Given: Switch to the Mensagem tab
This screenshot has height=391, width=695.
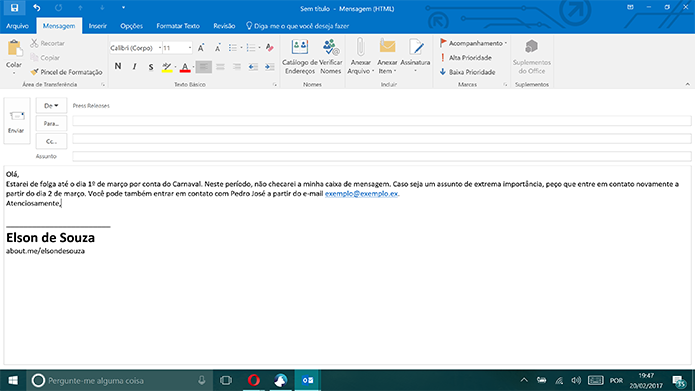Looking at the screenshot, I should tap(59, 26).
